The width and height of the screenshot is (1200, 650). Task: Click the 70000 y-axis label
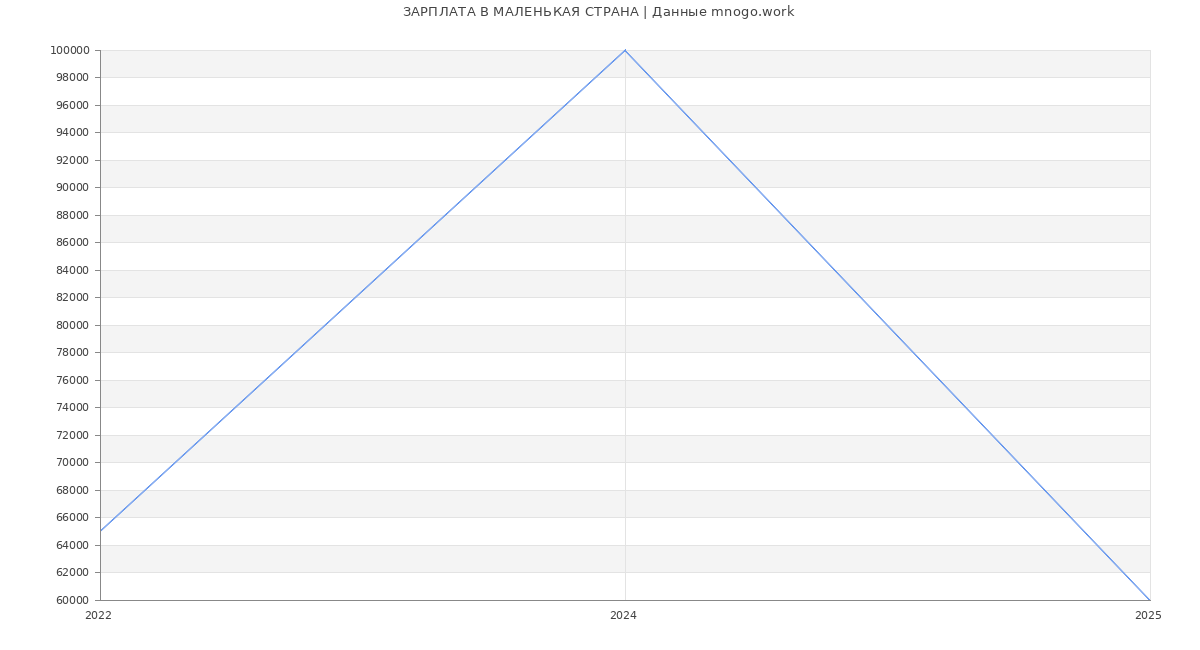[x=72, y=463]
